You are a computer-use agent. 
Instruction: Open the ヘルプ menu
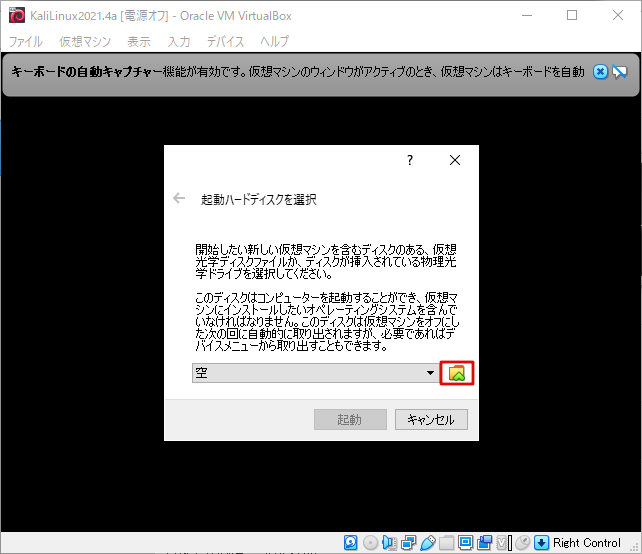pyautogui.click(x=275, y=41)
